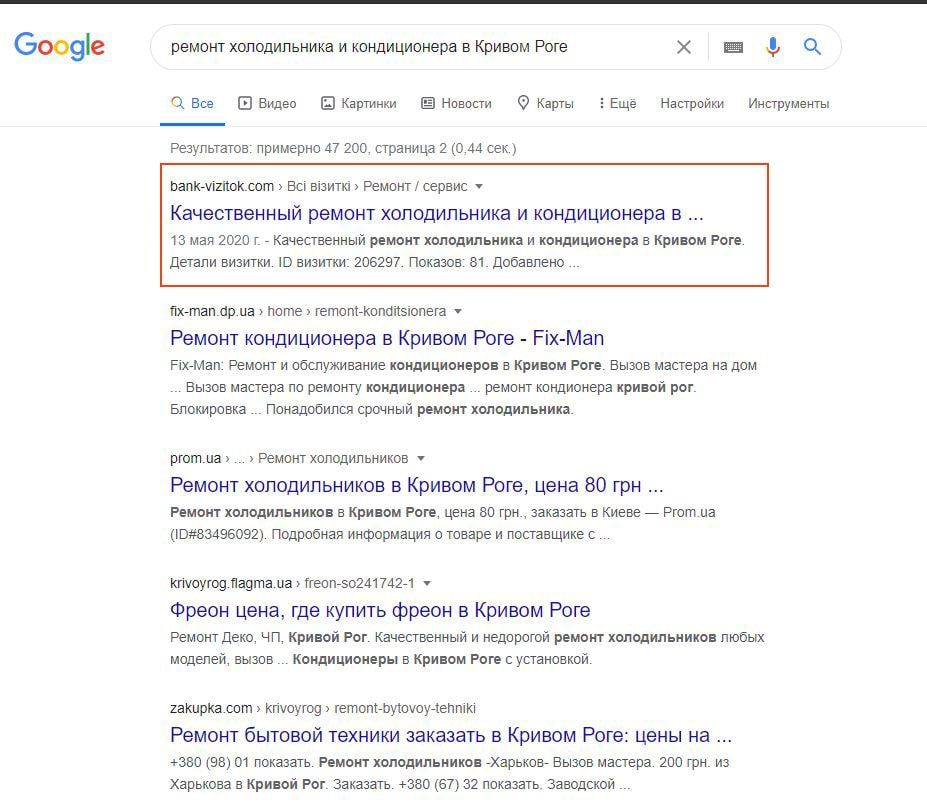Switch to the Картинки tab
927x809 pixels.
(x=358, y=103)
